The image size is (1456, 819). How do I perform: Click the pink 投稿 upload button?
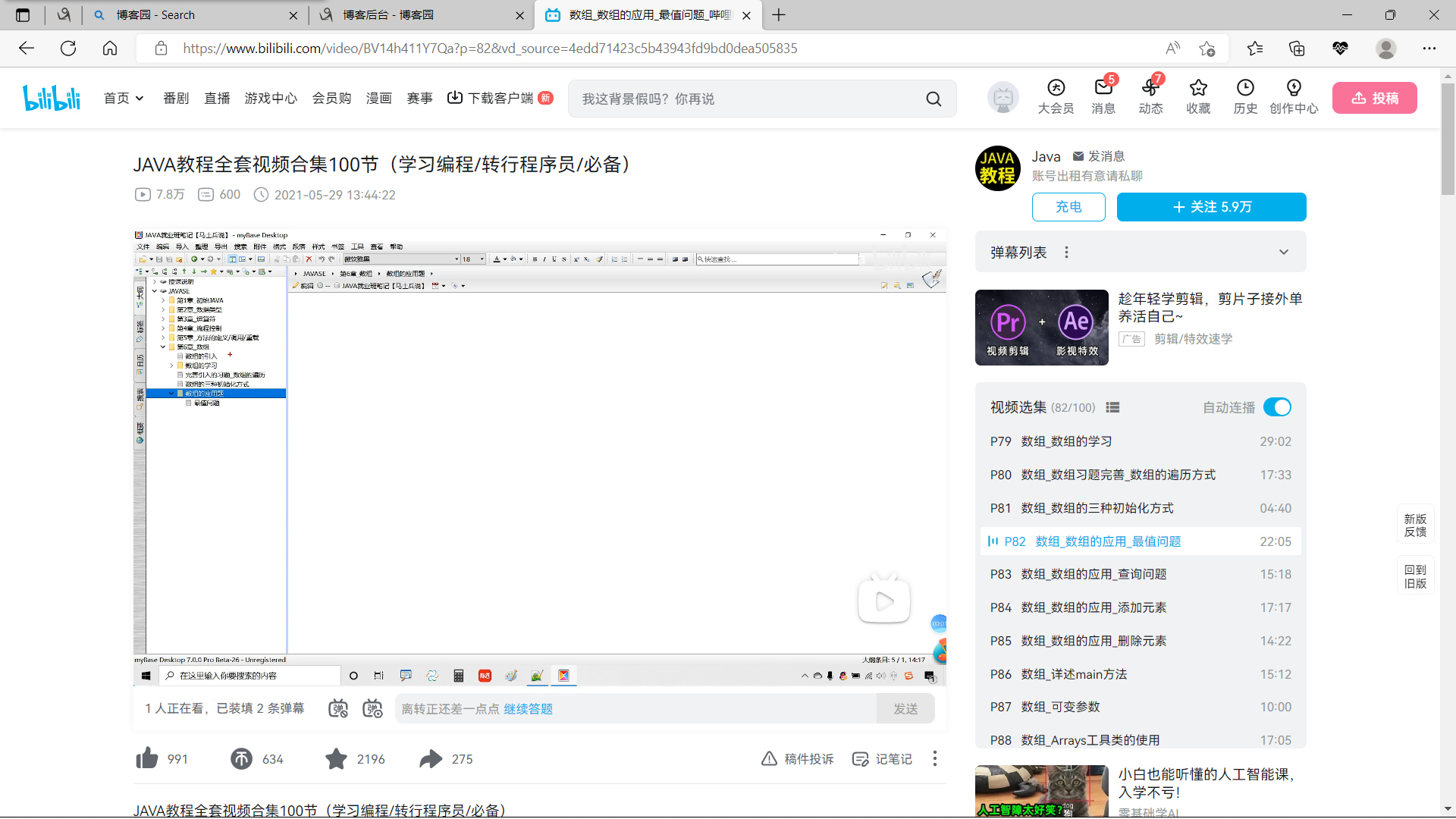tap(1374, 99)
